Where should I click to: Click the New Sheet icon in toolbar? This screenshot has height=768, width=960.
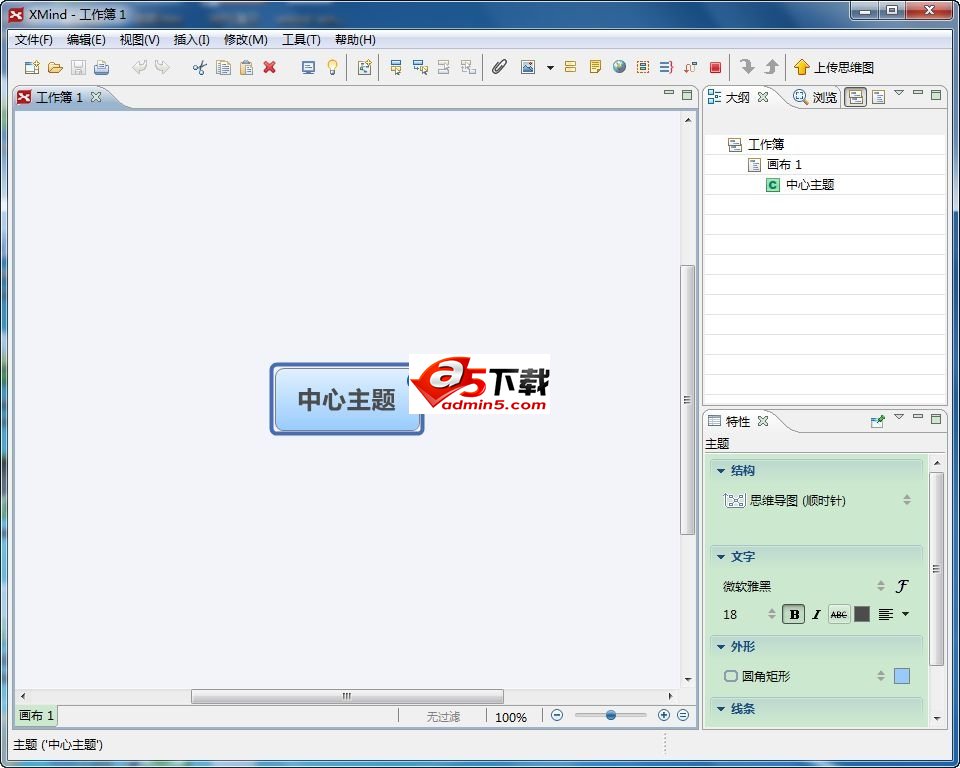click(x=365, y=67)
